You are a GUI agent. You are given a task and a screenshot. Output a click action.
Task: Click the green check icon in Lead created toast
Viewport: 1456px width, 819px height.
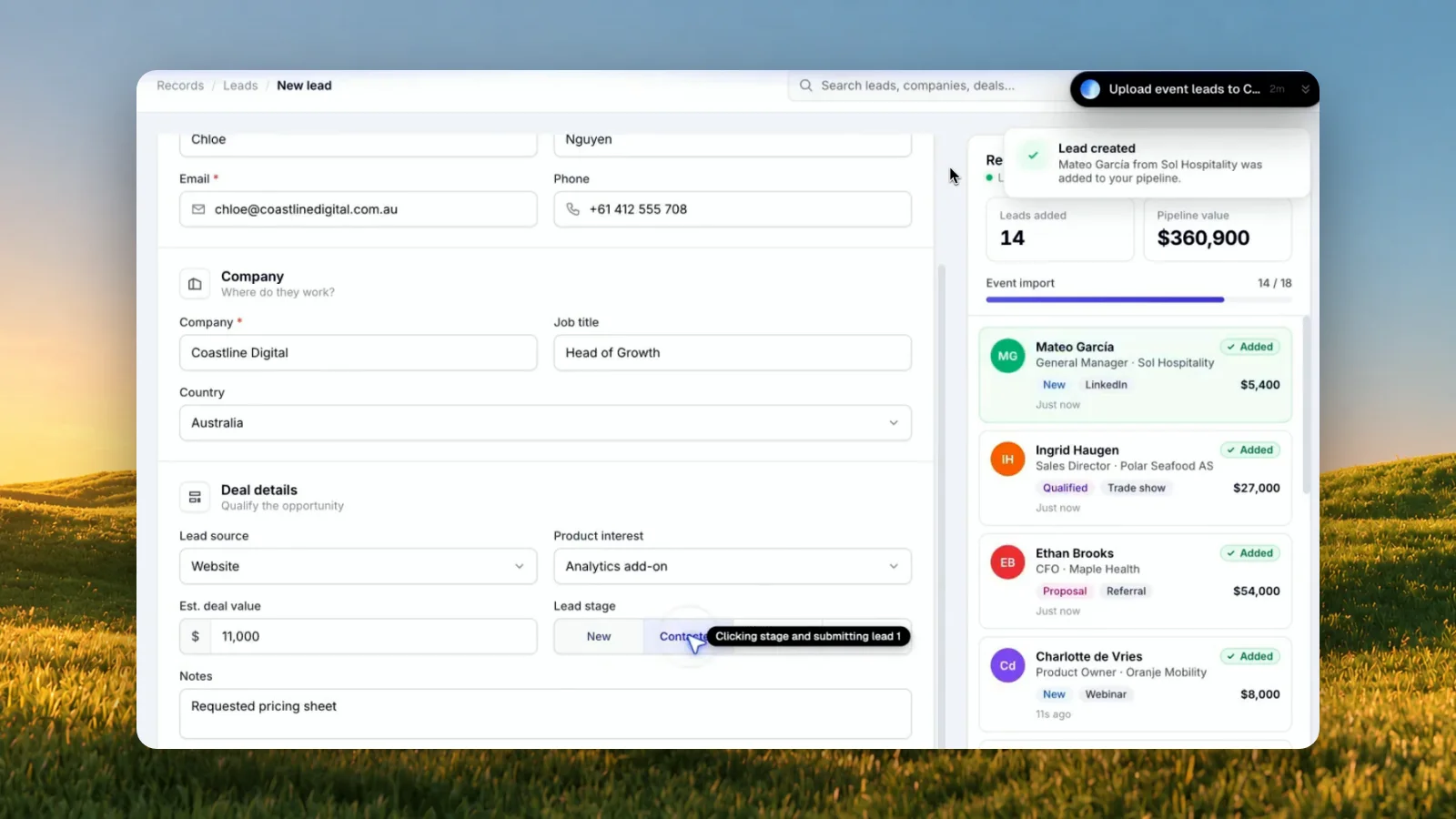coord(1033,156)
